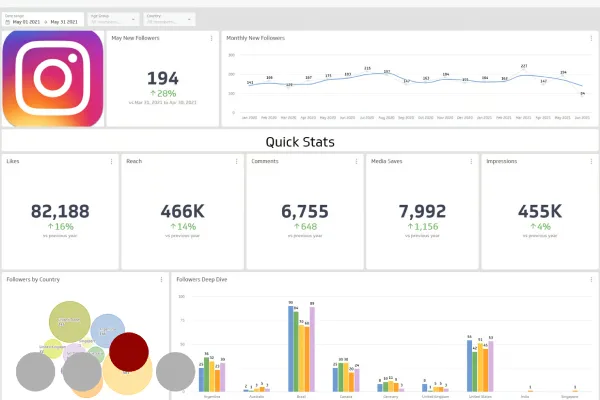600x400 pixels.
Task: Open Followers by Country options menu
Action: 161,280
